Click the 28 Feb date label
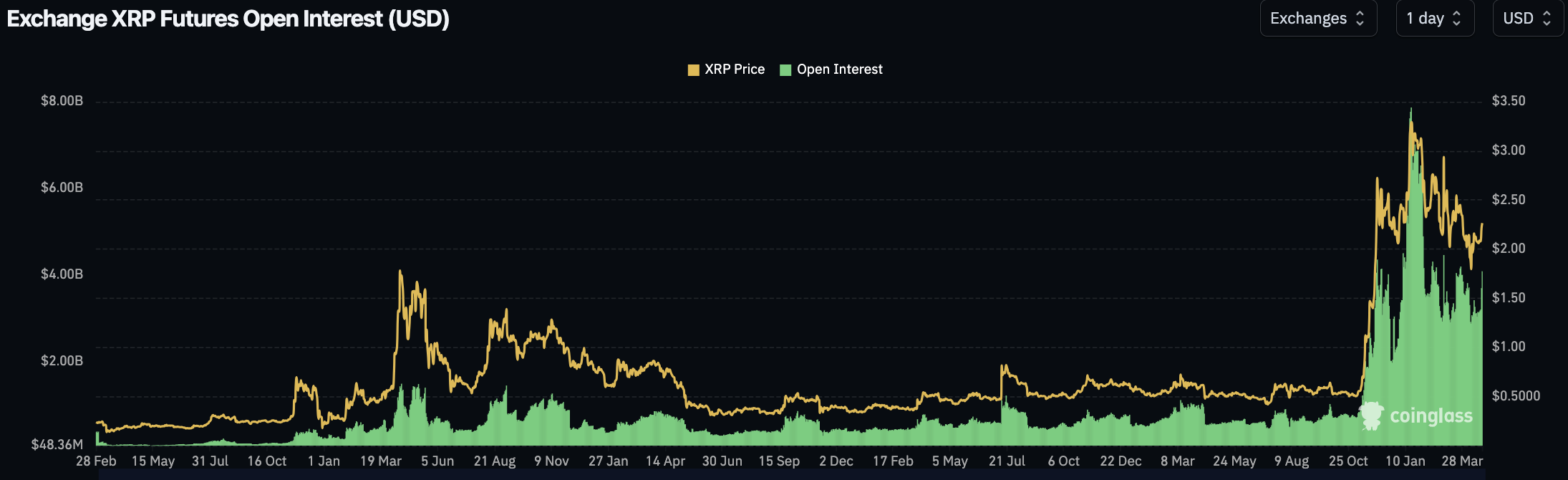 click(x=96, y=461)
